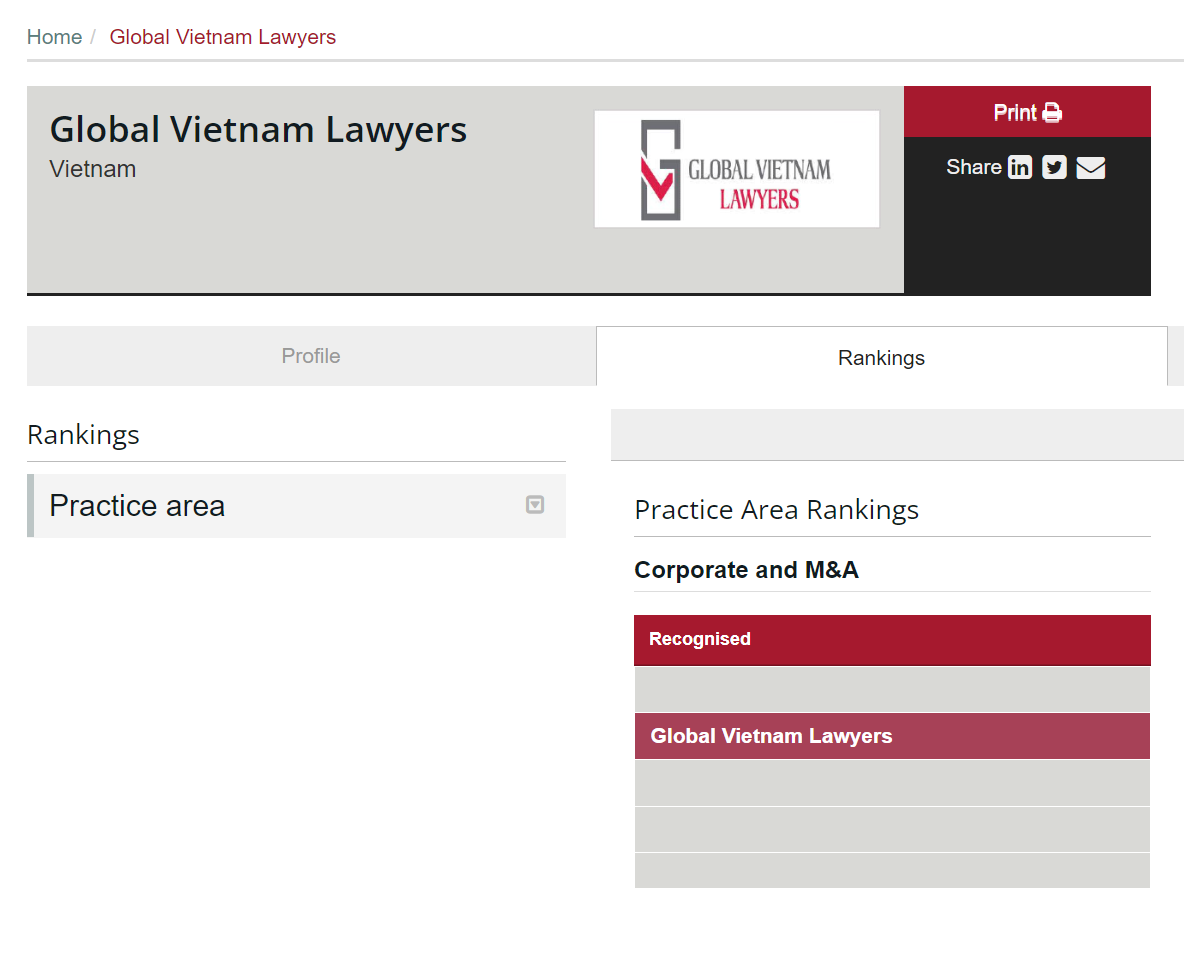Click the blank row directly below Recognised
The width and height of the screenshot is (1184, 964).
pyautogui.click(x=892, y=690)
